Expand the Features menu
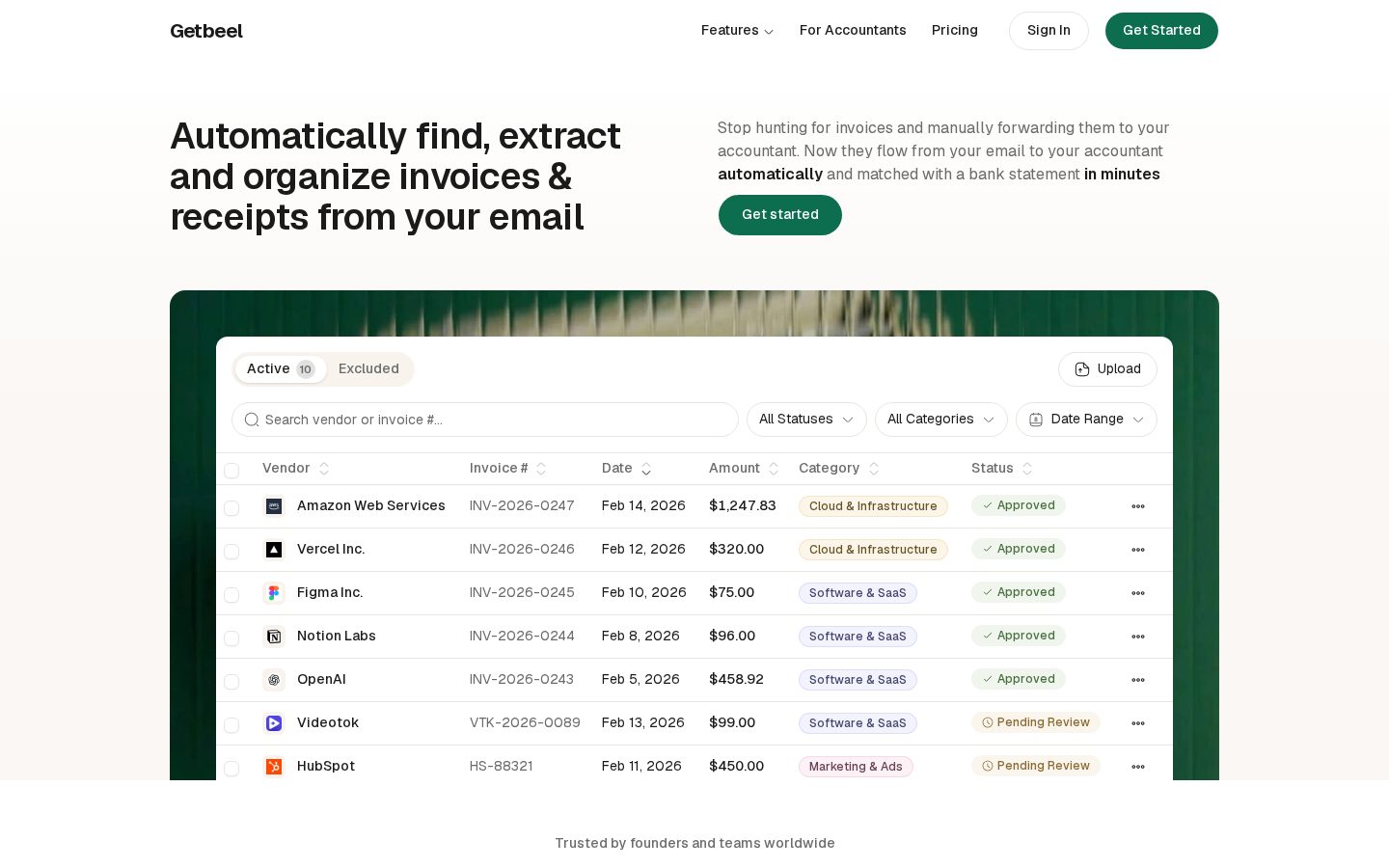The image size is (1389, 868). 737,31
